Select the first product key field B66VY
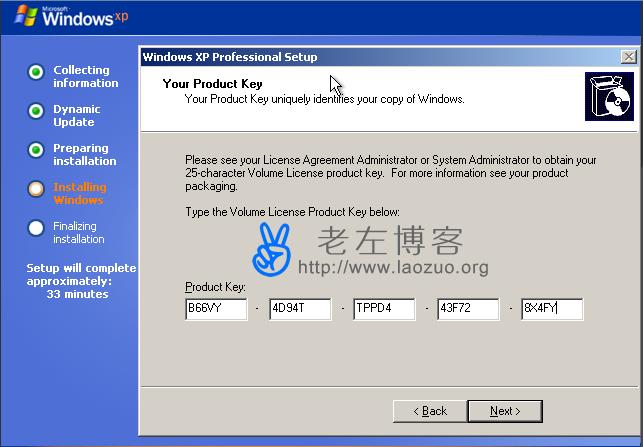This screenshot has height=447, width=643. click(x=216, y=309)
